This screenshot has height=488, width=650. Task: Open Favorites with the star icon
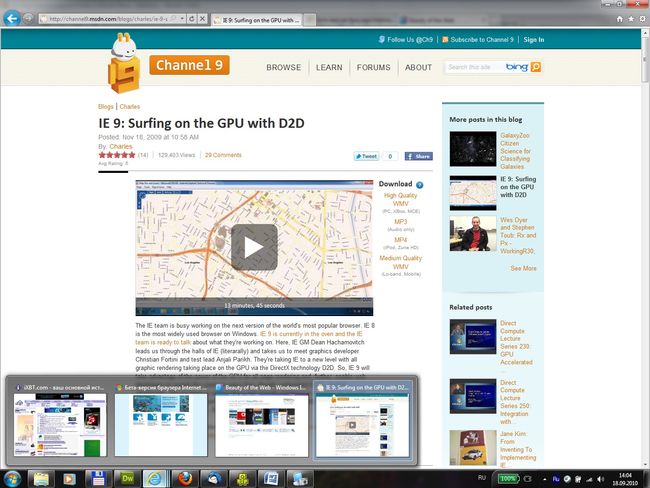631,19
